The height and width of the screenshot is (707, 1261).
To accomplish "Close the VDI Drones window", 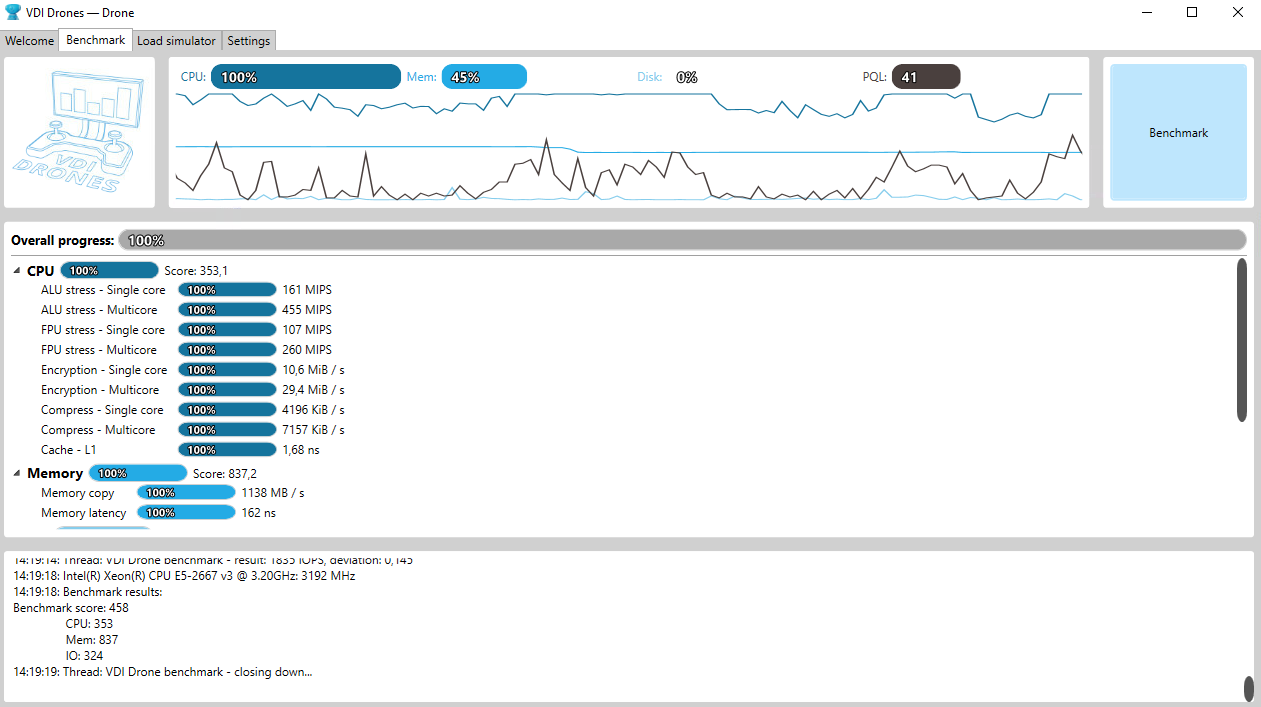I will (x=1238, y=12).
